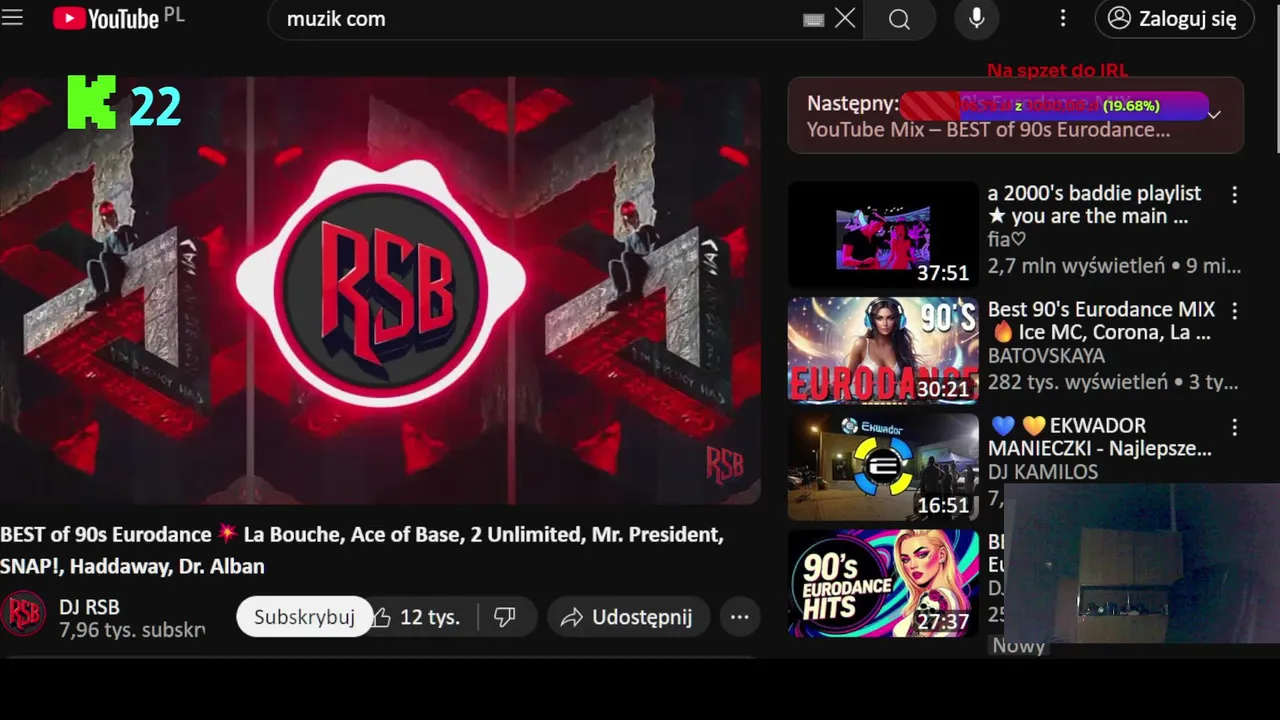
Task: Clear the search text with X
Action: point(846,19)
